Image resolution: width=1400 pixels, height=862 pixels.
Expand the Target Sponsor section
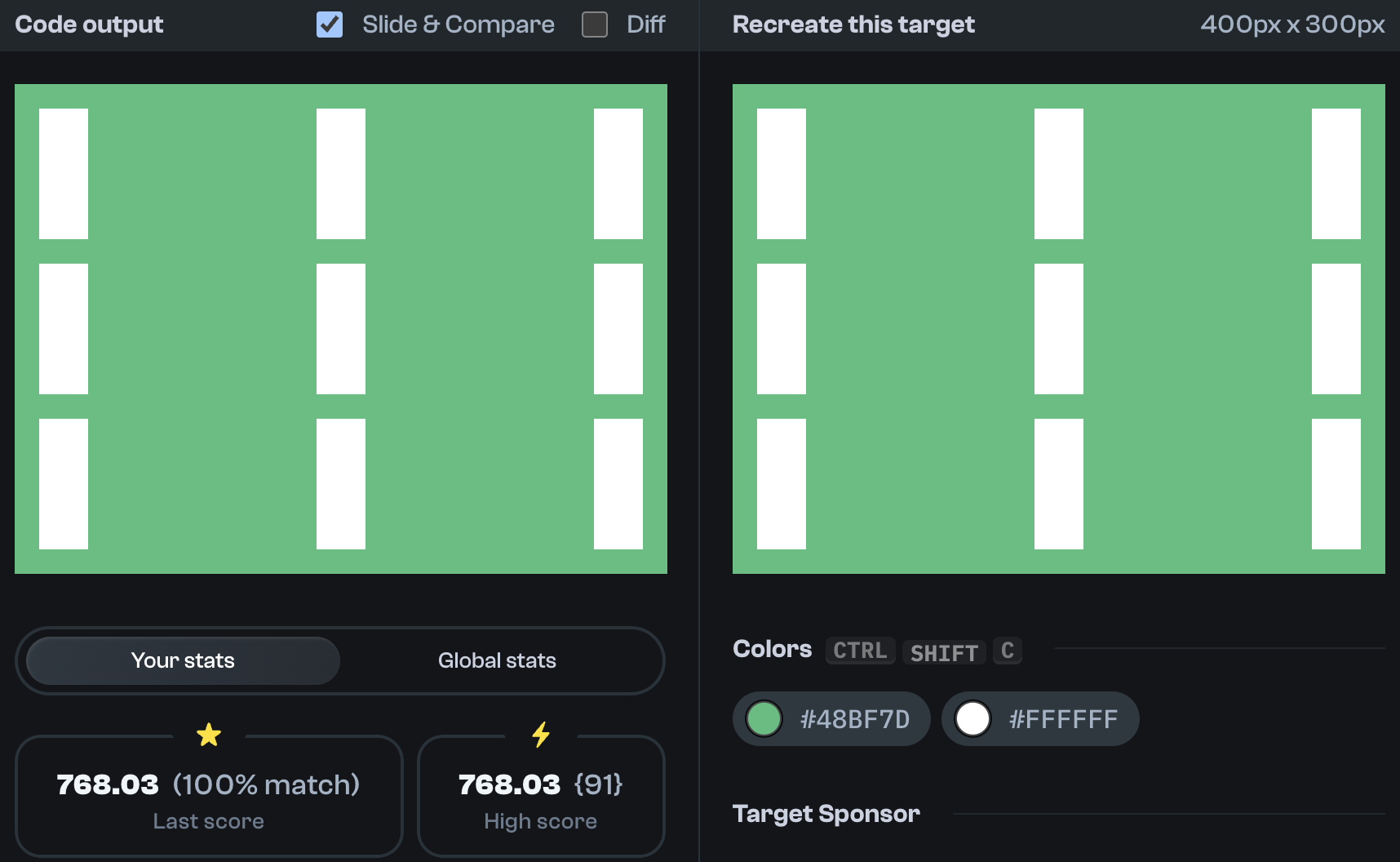click(x=826, y=813)
